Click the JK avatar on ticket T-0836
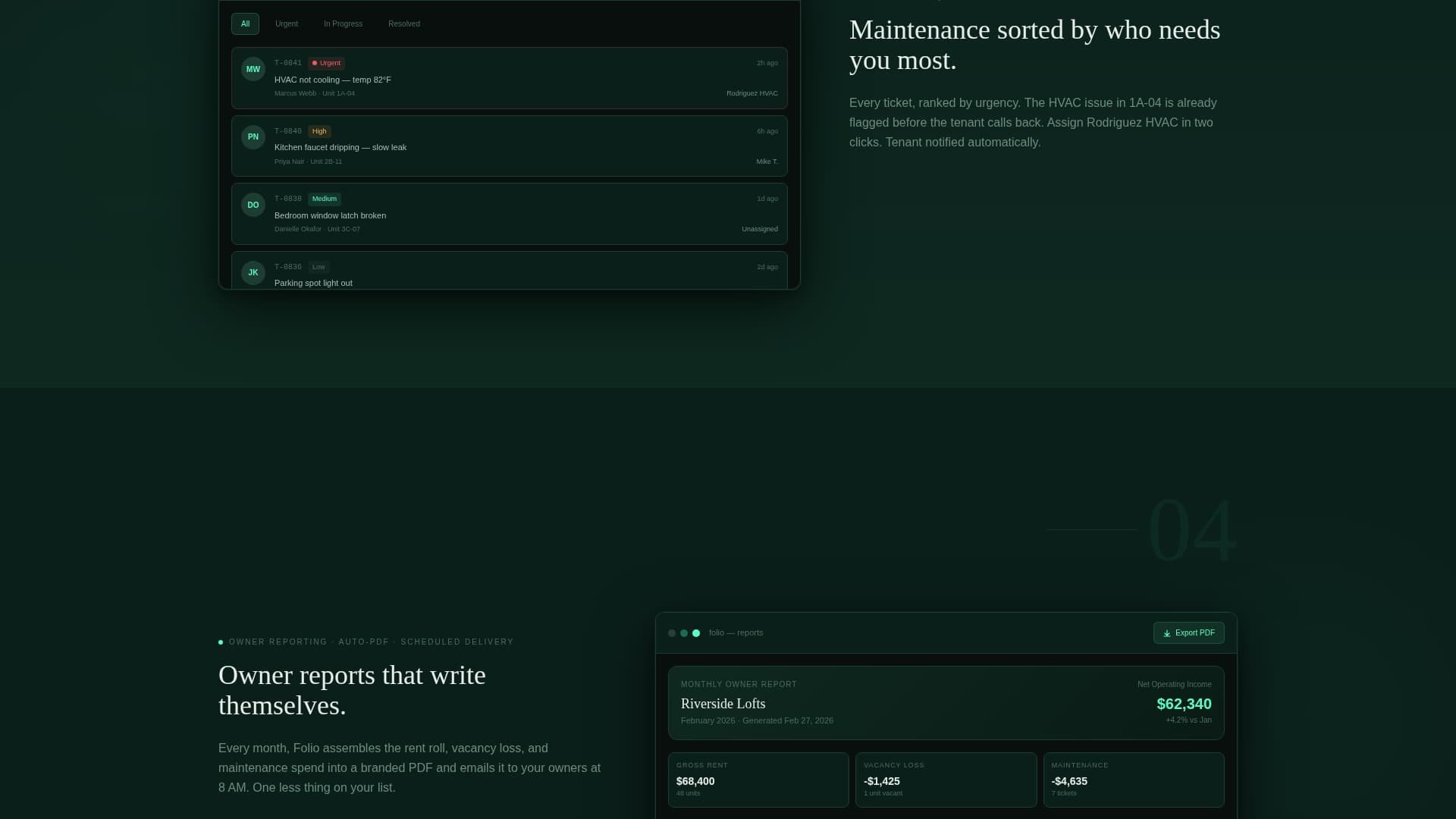The image size is (1456, 819). 253,272
